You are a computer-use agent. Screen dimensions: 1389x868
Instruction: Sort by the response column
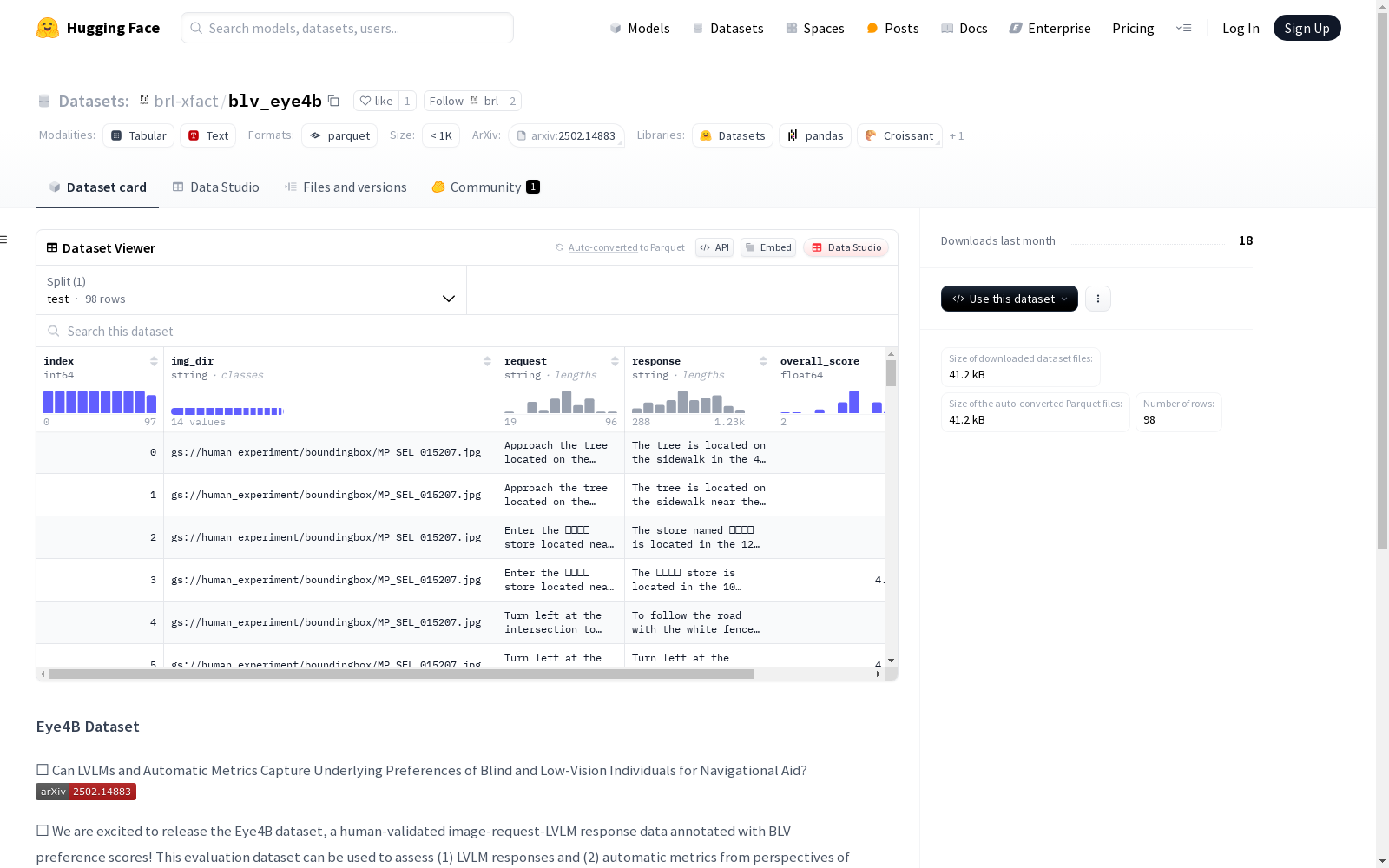[763, 361]
